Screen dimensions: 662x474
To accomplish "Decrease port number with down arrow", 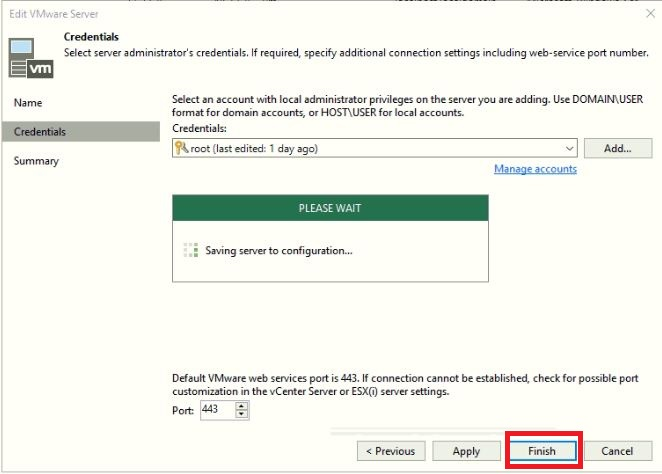I will click(241, 414).
